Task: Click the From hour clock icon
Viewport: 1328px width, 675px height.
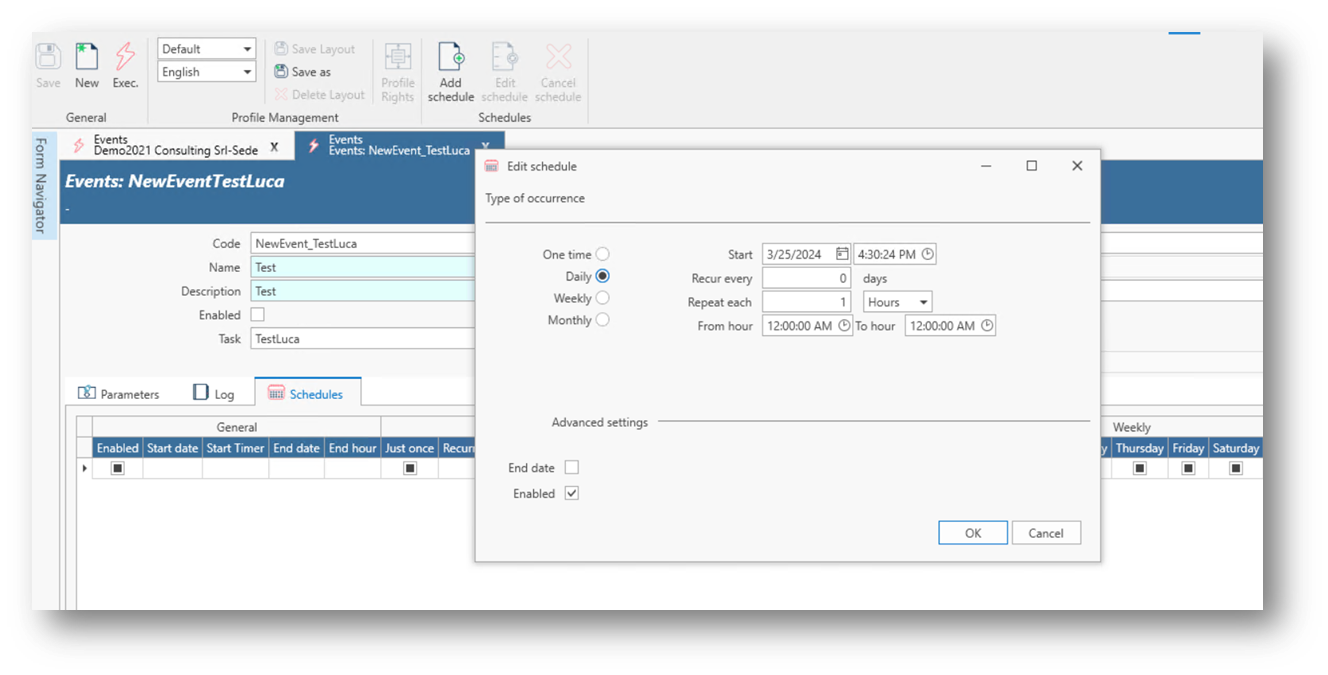Action: tap(843, 326)
